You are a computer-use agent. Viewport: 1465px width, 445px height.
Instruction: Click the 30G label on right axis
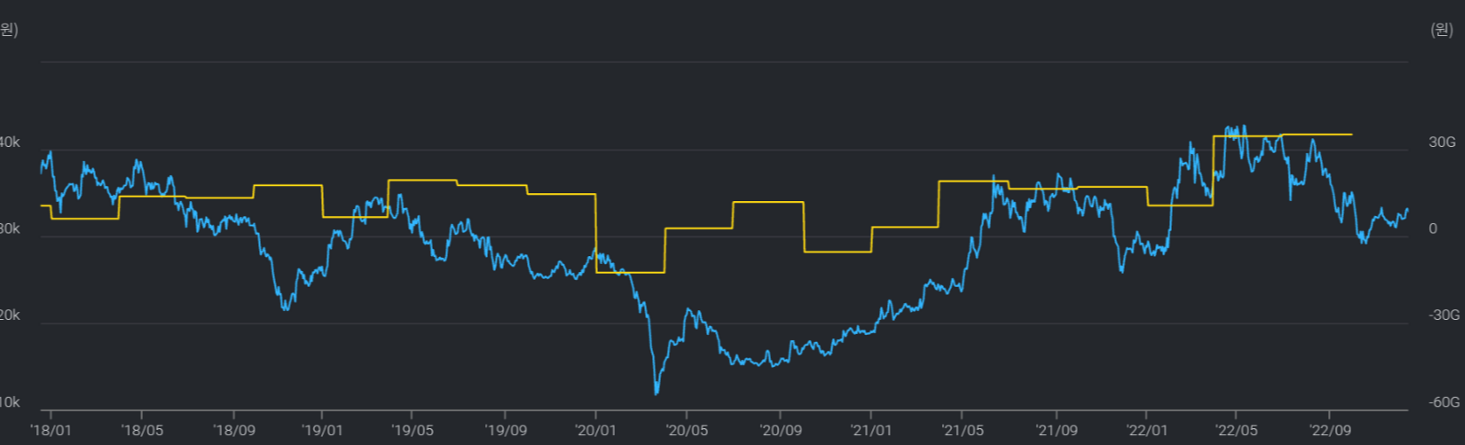(x=1441, y=143)
